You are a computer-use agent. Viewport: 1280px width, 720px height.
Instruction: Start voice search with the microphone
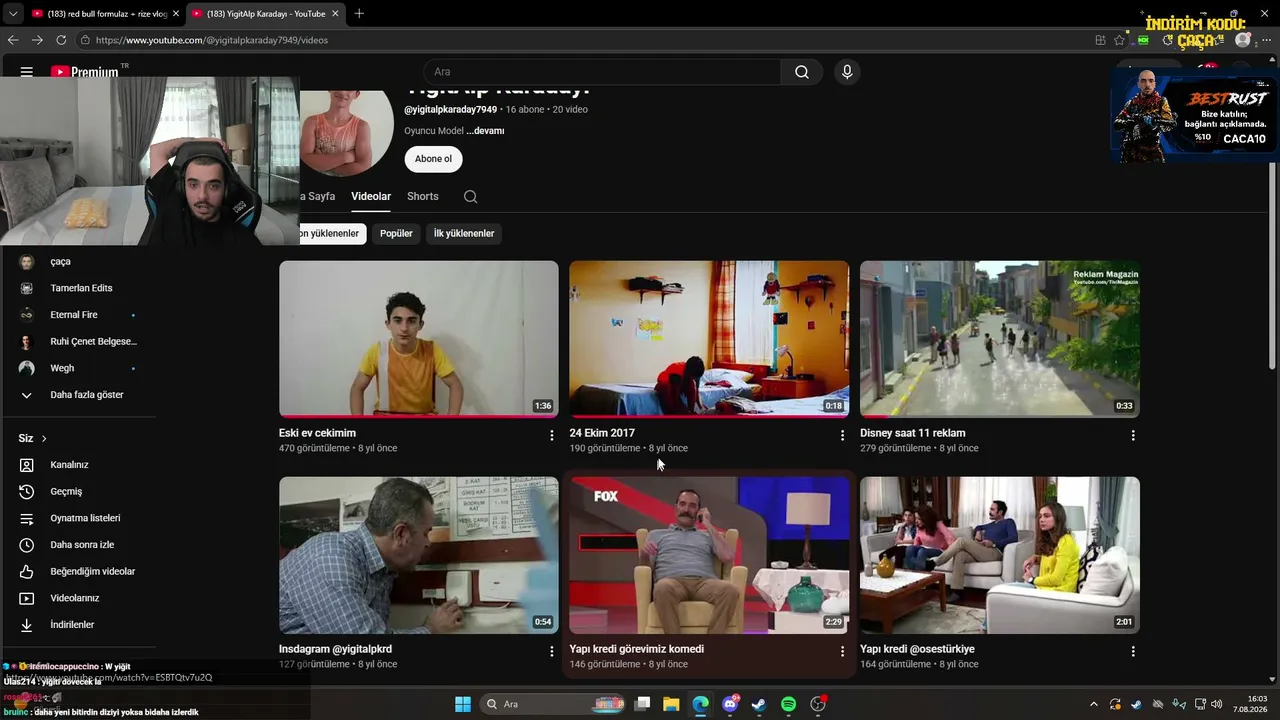click(847, 72)
